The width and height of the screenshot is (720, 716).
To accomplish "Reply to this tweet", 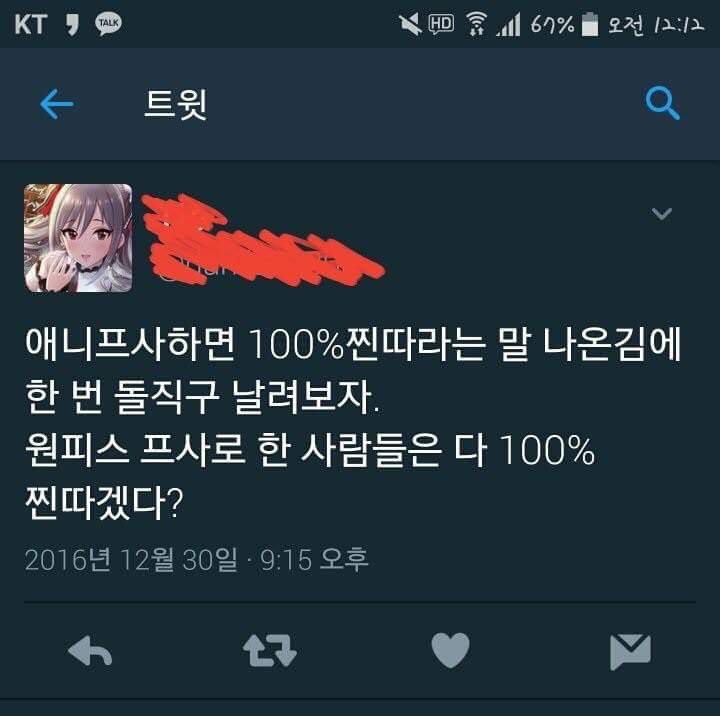I will (x=90, y=651).
